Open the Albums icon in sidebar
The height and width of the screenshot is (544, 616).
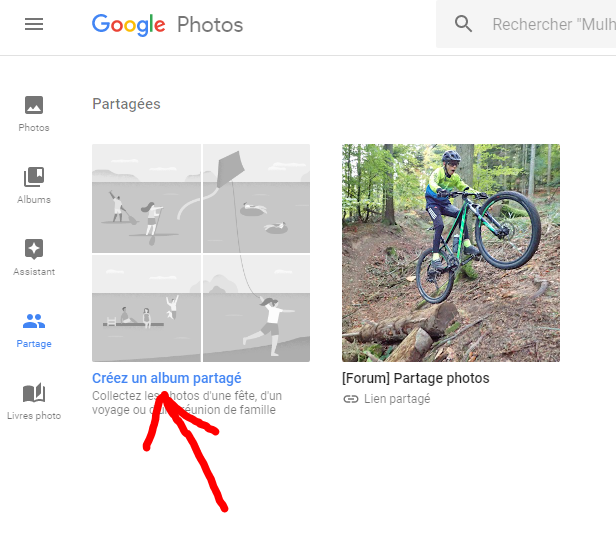[x=34, y=177]
